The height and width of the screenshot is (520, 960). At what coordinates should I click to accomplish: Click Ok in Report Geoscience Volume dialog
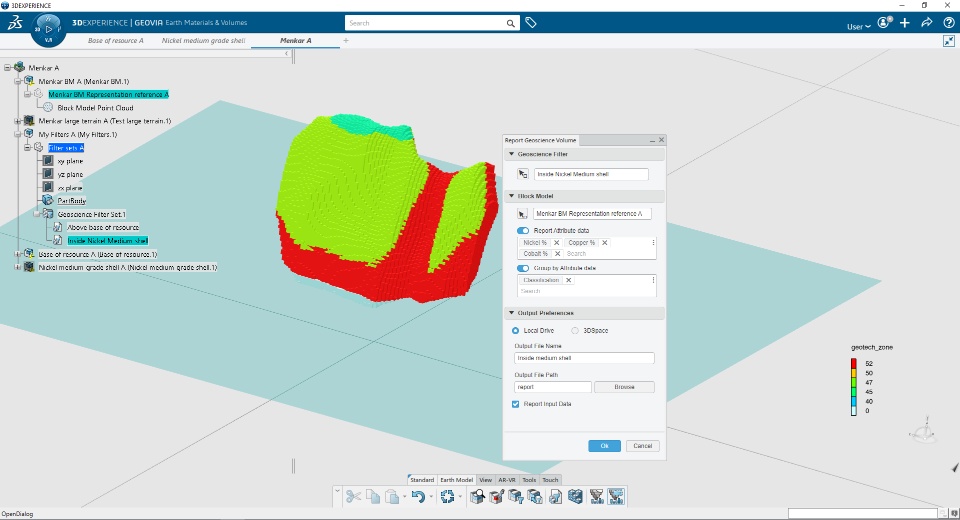coord(604,446)
